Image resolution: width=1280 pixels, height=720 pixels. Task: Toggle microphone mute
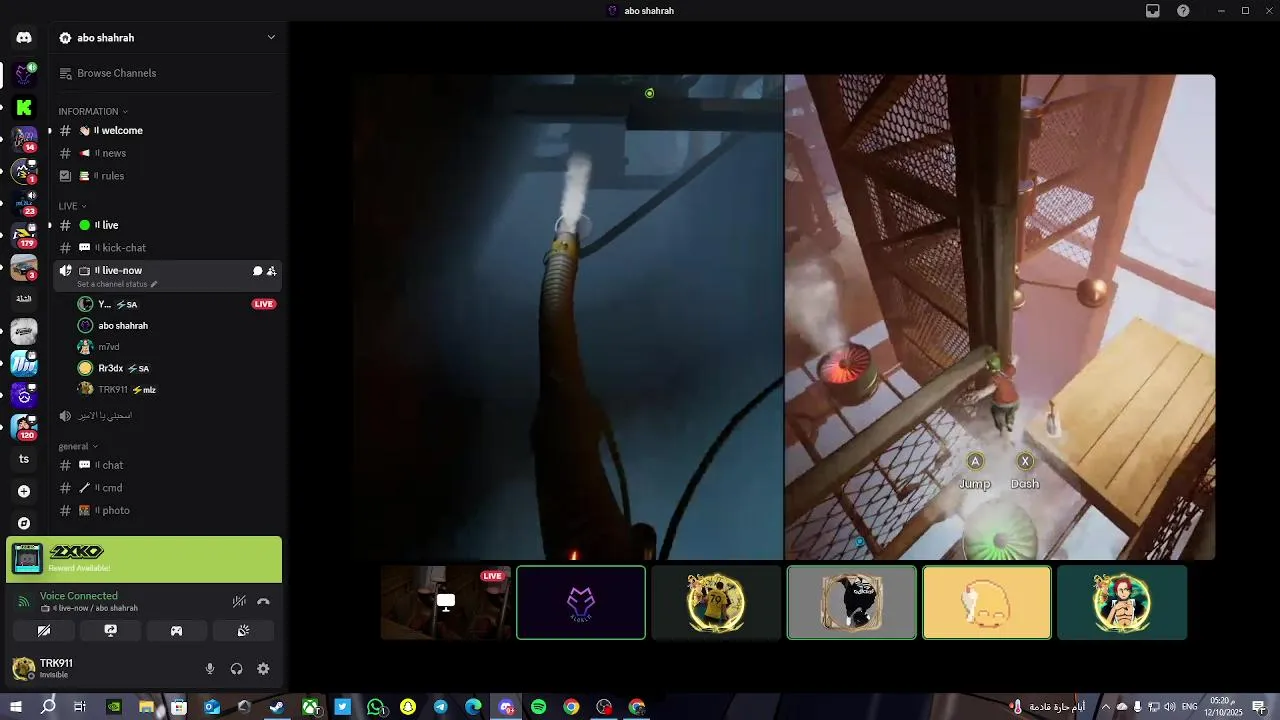(210, 669)
